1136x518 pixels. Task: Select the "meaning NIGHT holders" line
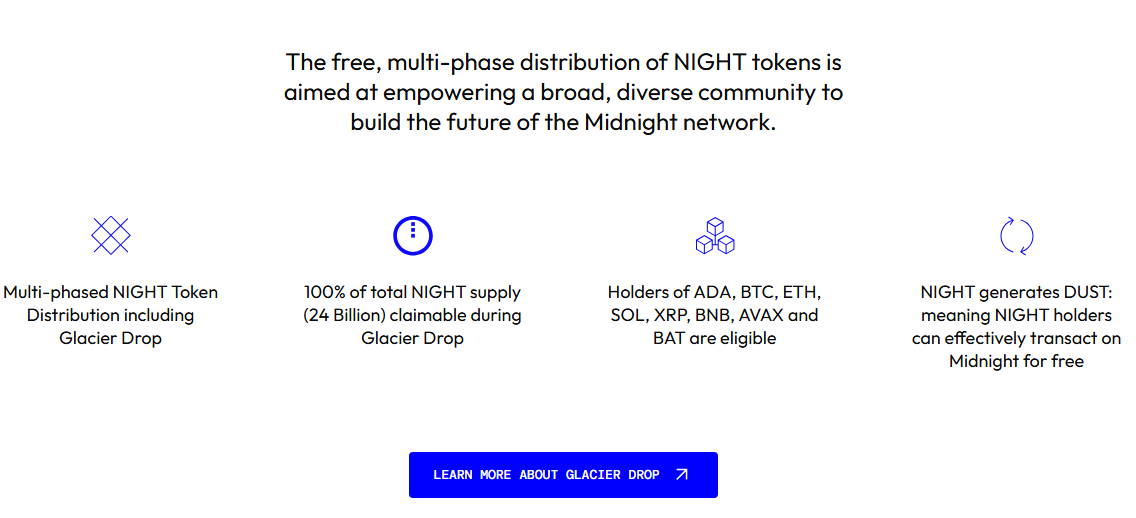tap(1016, 315)
